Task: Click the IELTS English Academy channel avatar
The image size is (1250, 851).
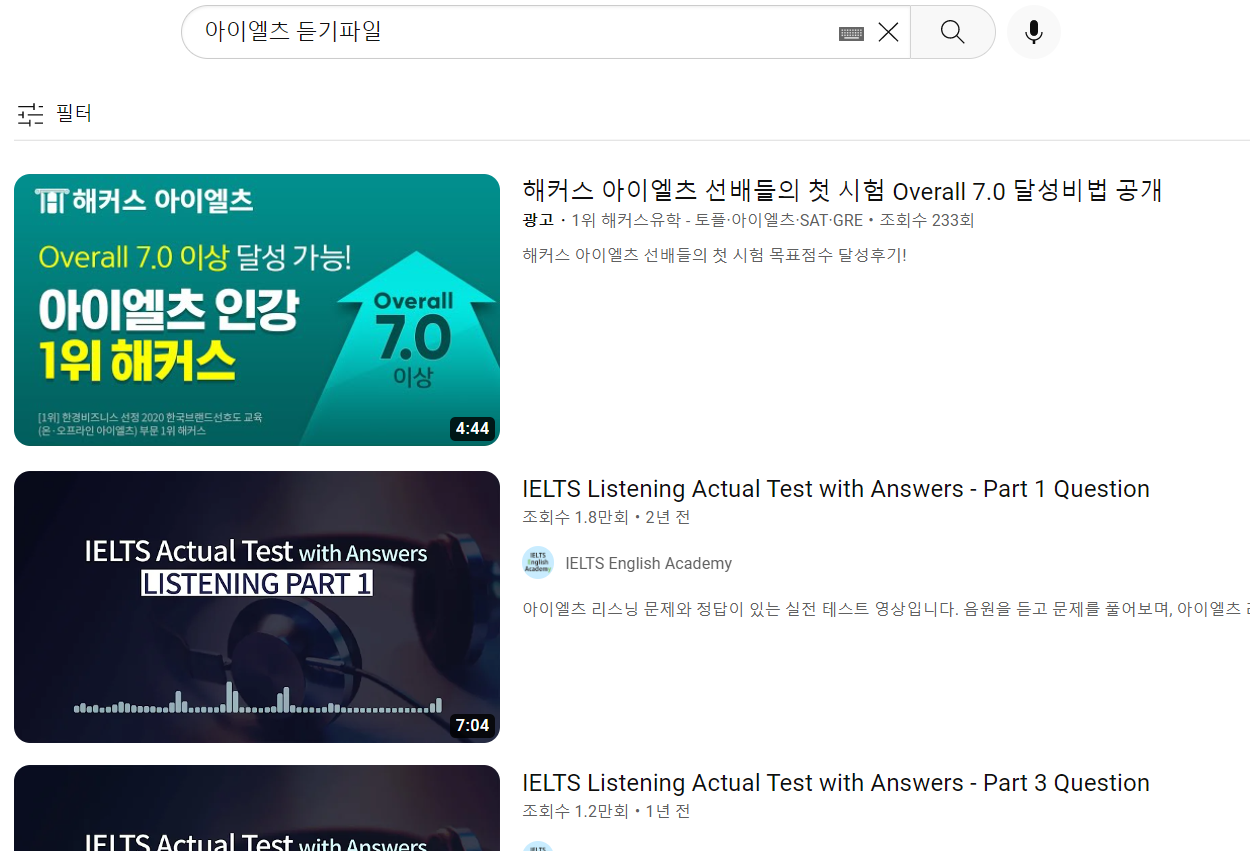Action: 538,563
